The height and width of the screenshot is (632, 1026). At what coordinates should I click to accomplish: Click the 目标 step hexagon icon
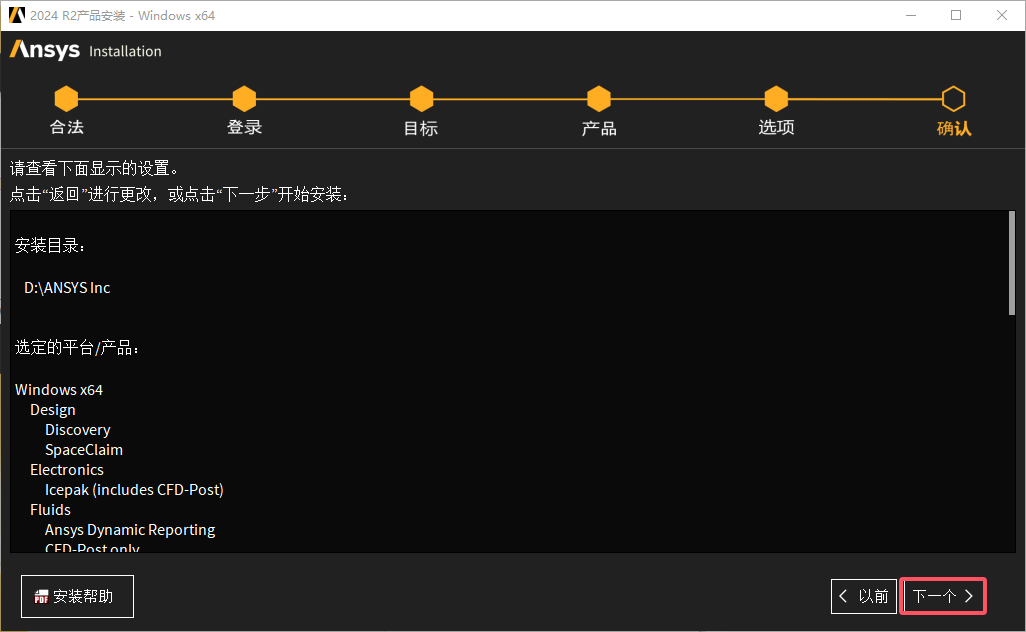tap(421, 98)
